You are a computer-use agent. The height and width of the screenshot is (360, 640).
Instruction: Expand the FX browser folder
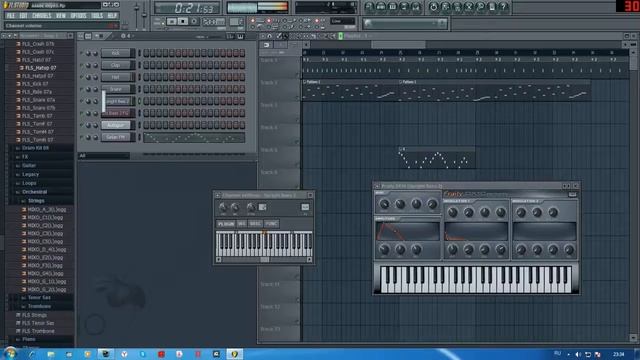click(x=25, y=157)
